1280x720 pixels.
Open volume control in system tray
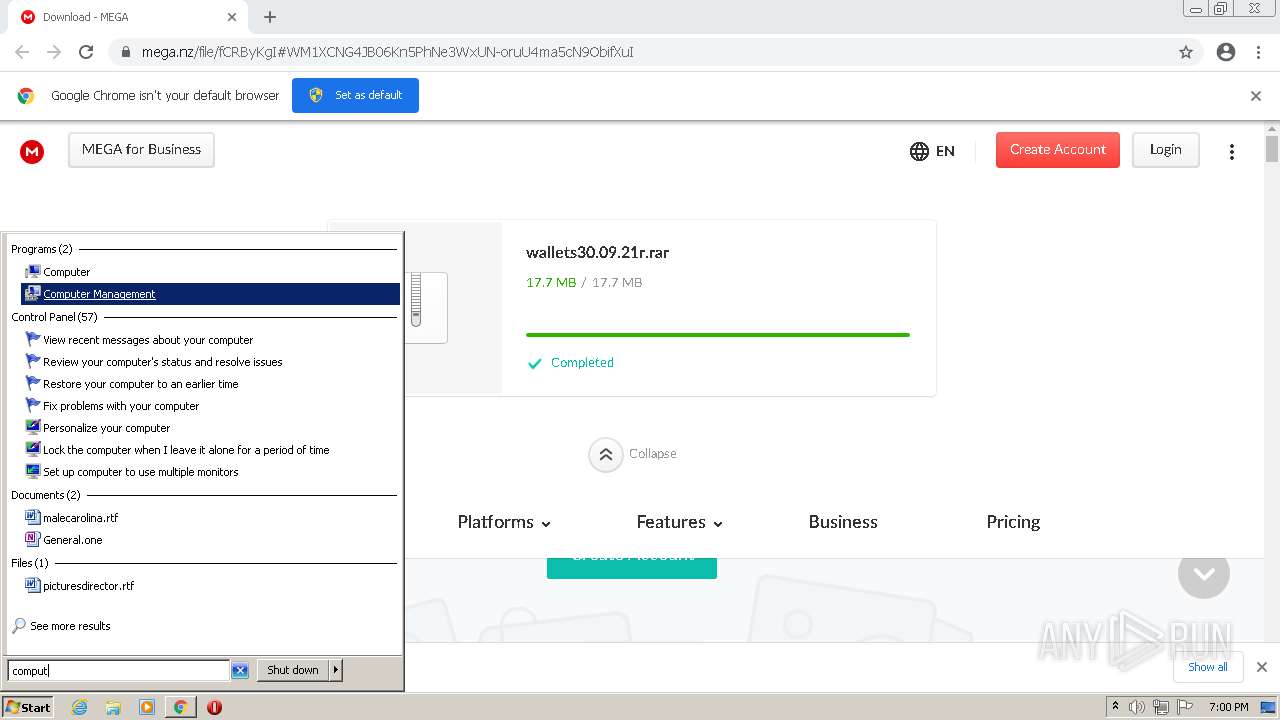(1137, 707)
